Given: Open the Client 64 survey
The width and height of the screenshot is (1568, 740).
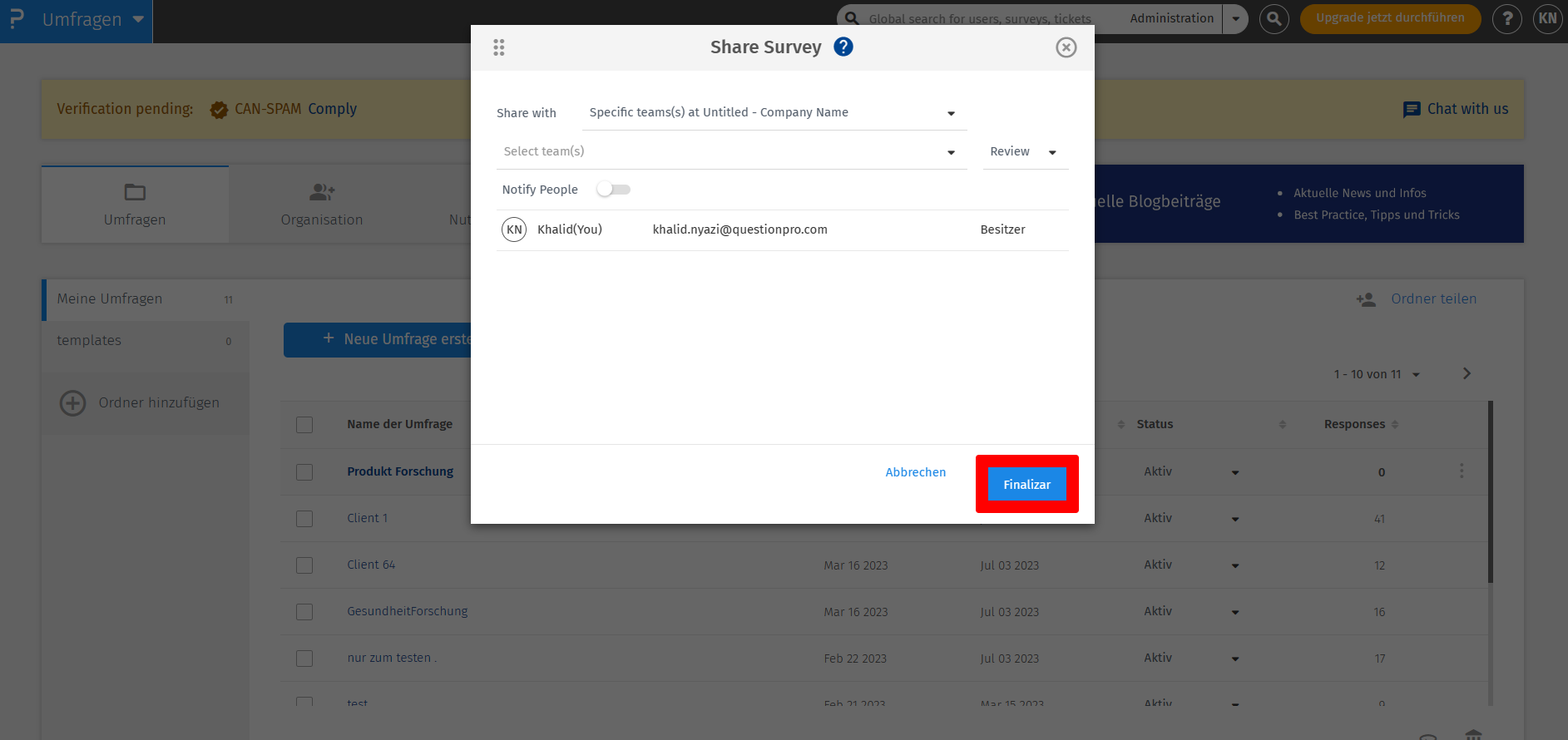Looking at the screenshot, I should pyautogui.click(x=371, y=565).
